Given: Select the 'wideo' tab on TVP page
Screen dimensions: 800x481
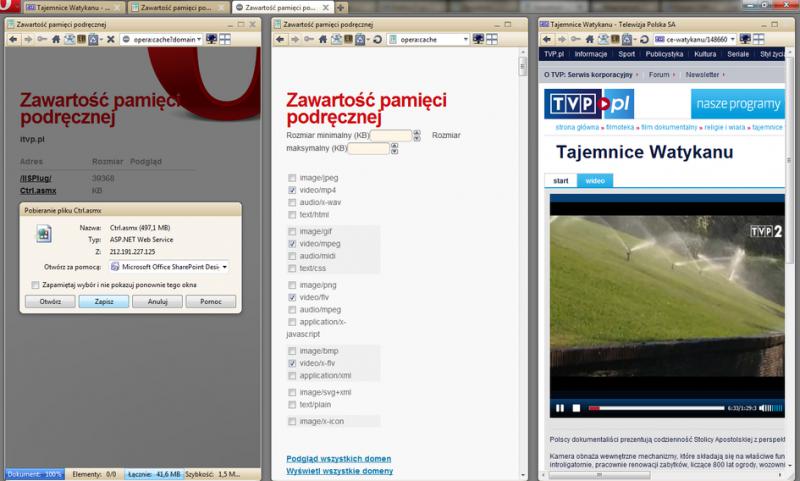Looking at the screenshot, I should [595, 181].
